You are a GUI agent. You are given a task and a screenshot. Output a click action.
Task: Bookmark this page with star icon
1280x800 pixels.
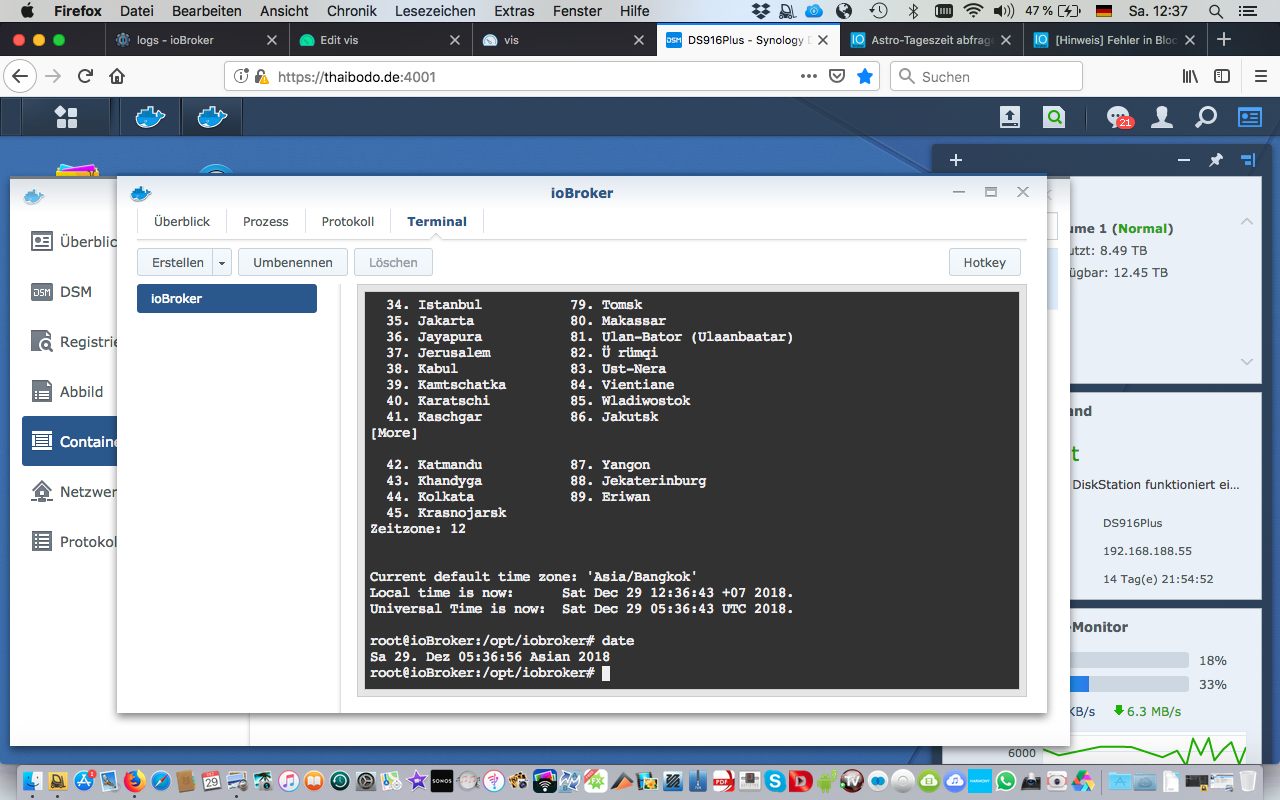(865, 76)
